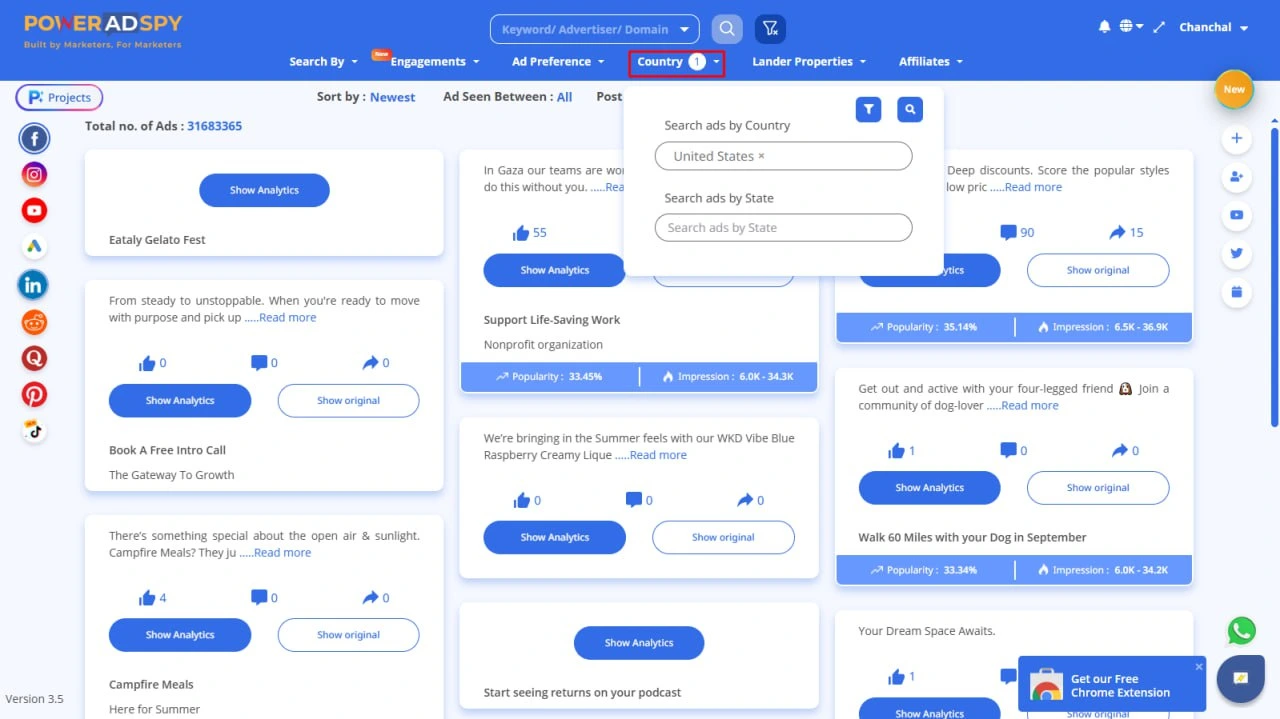Show Analytics for Eataly Gelato Fest ad

(264, 190)
